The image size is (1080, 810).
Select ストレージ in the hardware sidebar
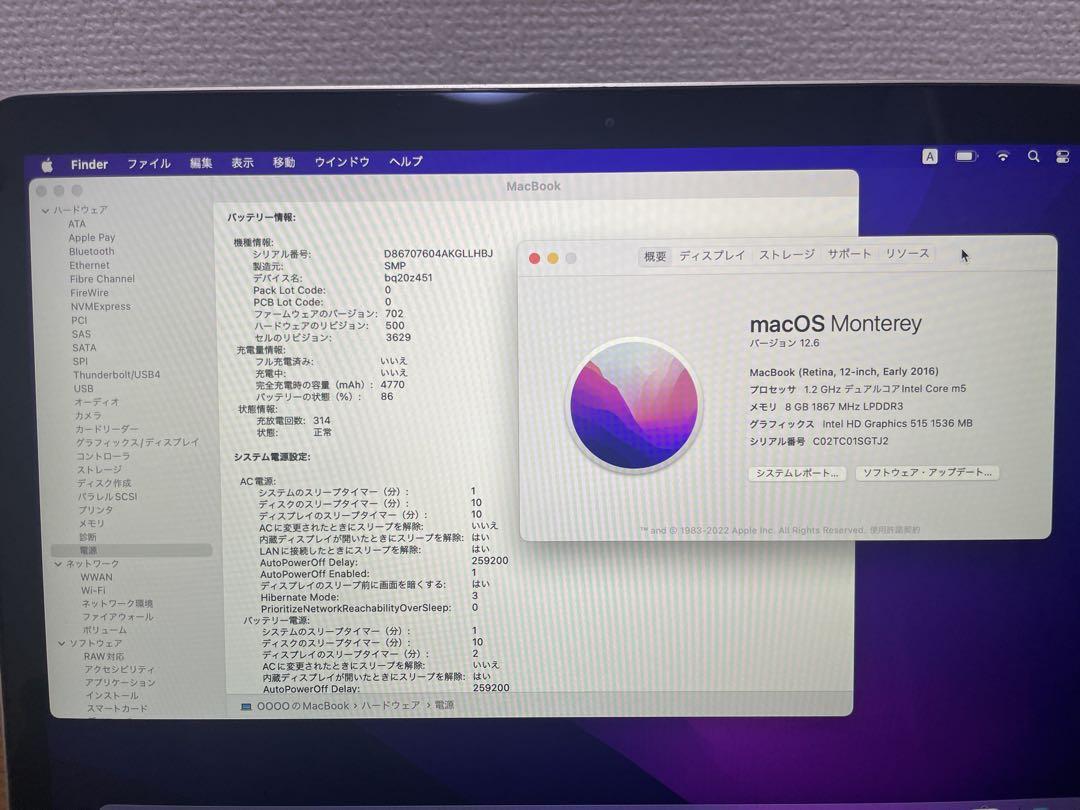[x=99, y=470]
